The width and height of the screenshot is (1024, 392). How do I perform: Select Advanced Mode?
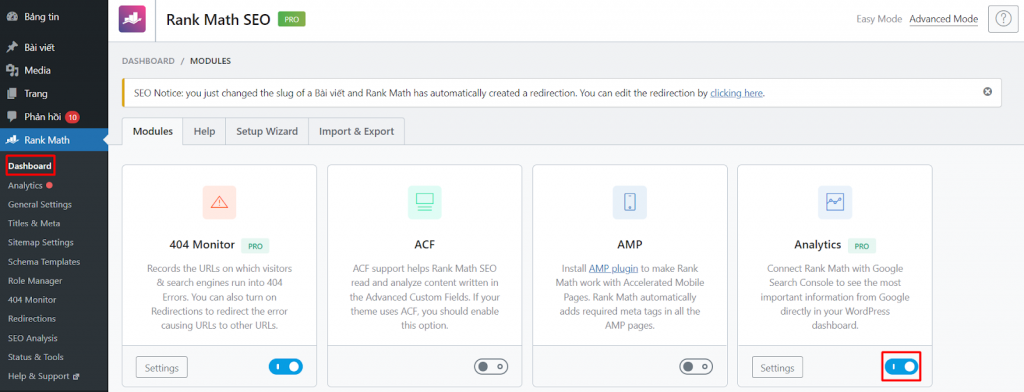point(944,19)
